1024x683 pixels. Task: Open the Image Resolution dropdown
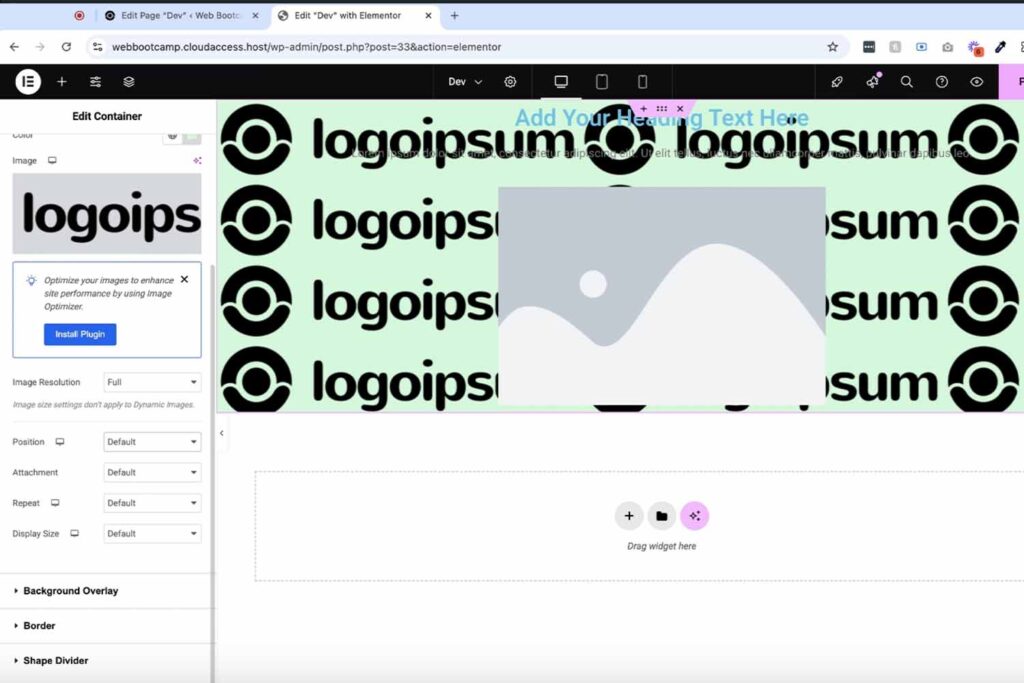tap(152, 382)
